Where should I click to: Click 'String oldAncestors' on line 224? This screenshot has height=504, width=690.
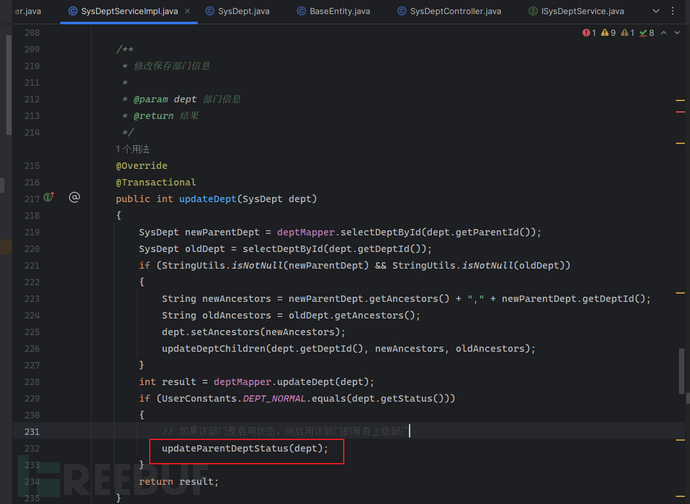tap(216, 316)
